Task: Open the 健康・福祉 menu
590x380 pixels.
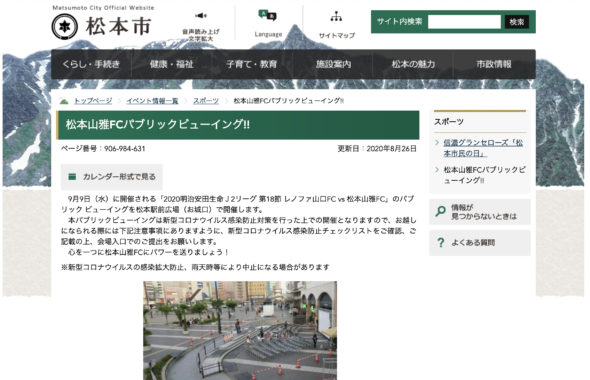Action: (x=172, y=64)
